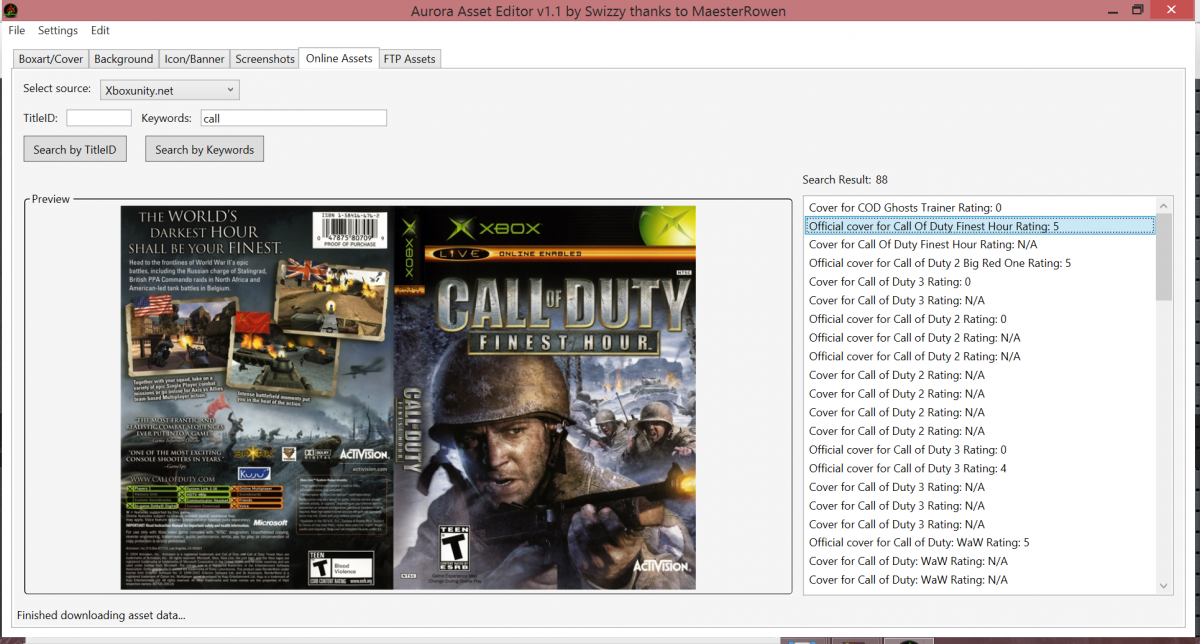Viewport: 1200px width, 644px height.
Task: Click Search by Keywords button
Action: (x=205, y=149)
